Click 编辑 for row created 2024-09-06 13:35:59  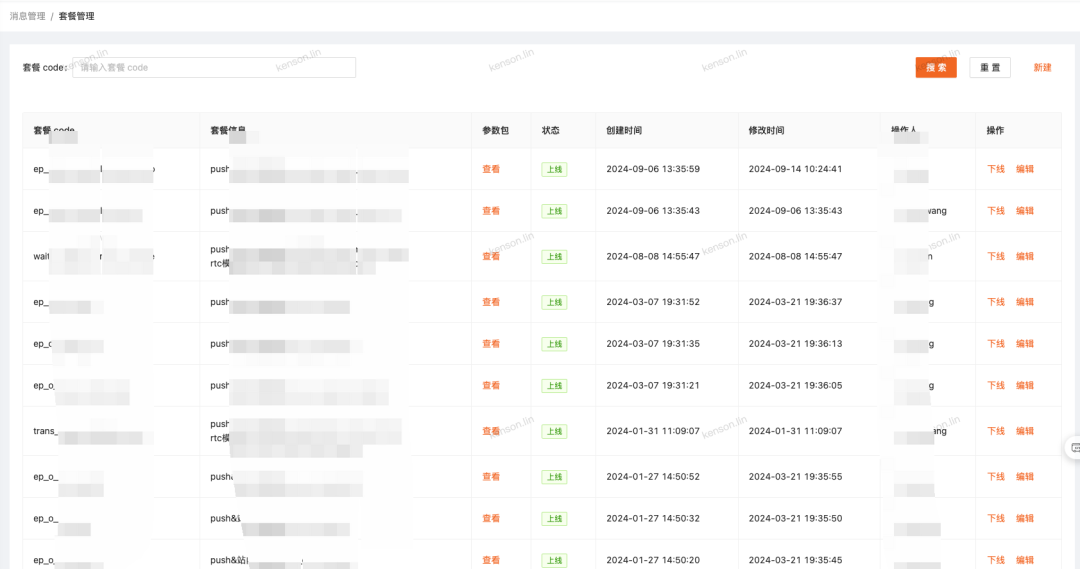pos(1025,169)
